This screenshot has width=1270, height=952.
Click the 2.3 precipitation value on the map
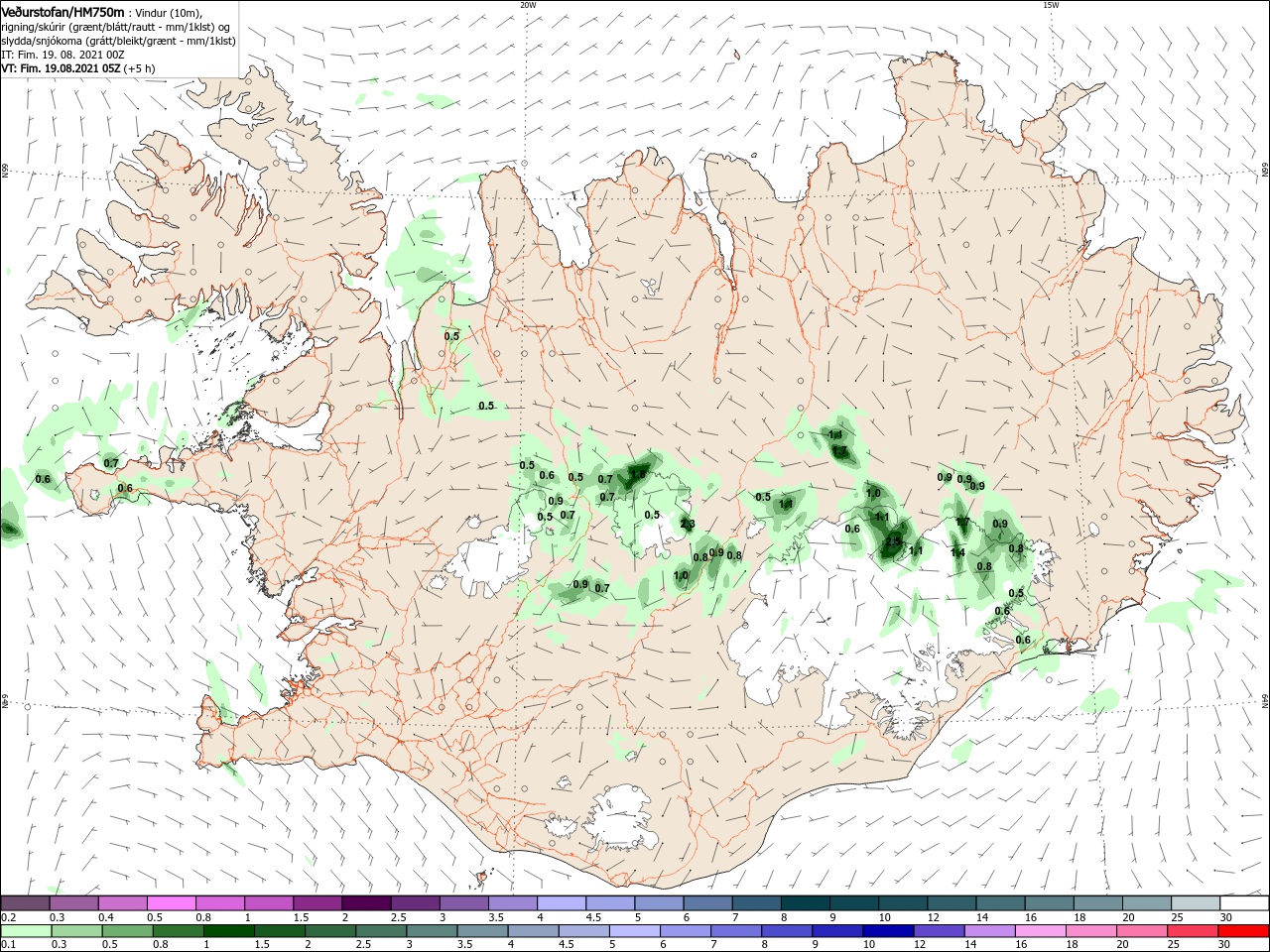(x=688, y=525)
